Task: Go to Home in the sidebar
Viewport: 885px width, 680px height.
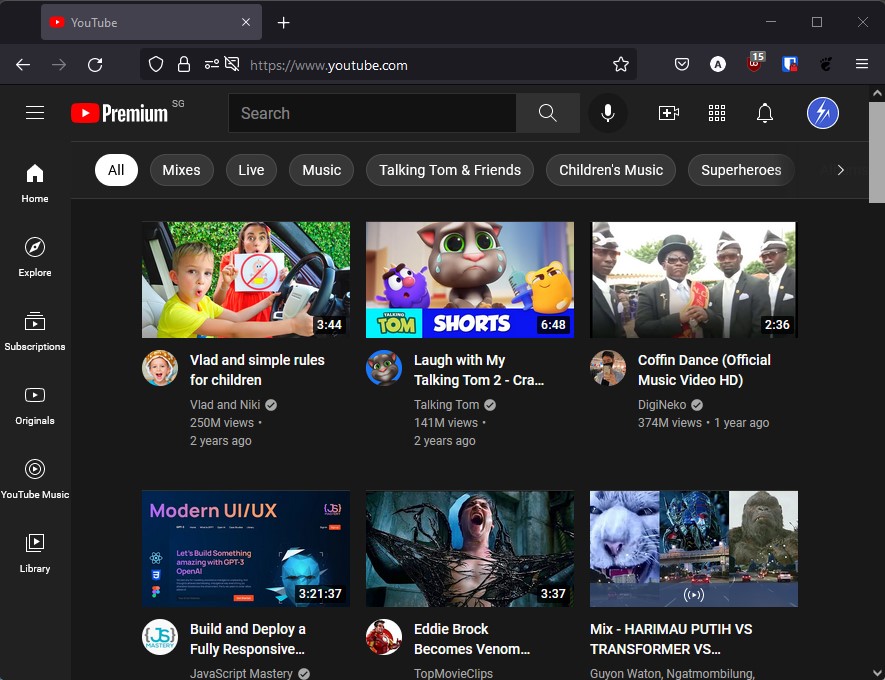Action: pos(35,183)
